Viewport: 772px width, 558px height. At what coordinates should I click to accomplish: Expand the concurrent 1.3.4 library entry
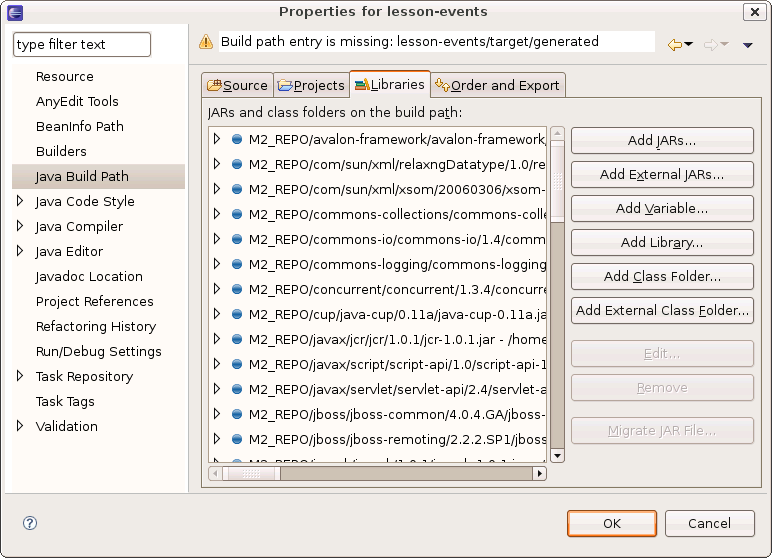[217, 289]
